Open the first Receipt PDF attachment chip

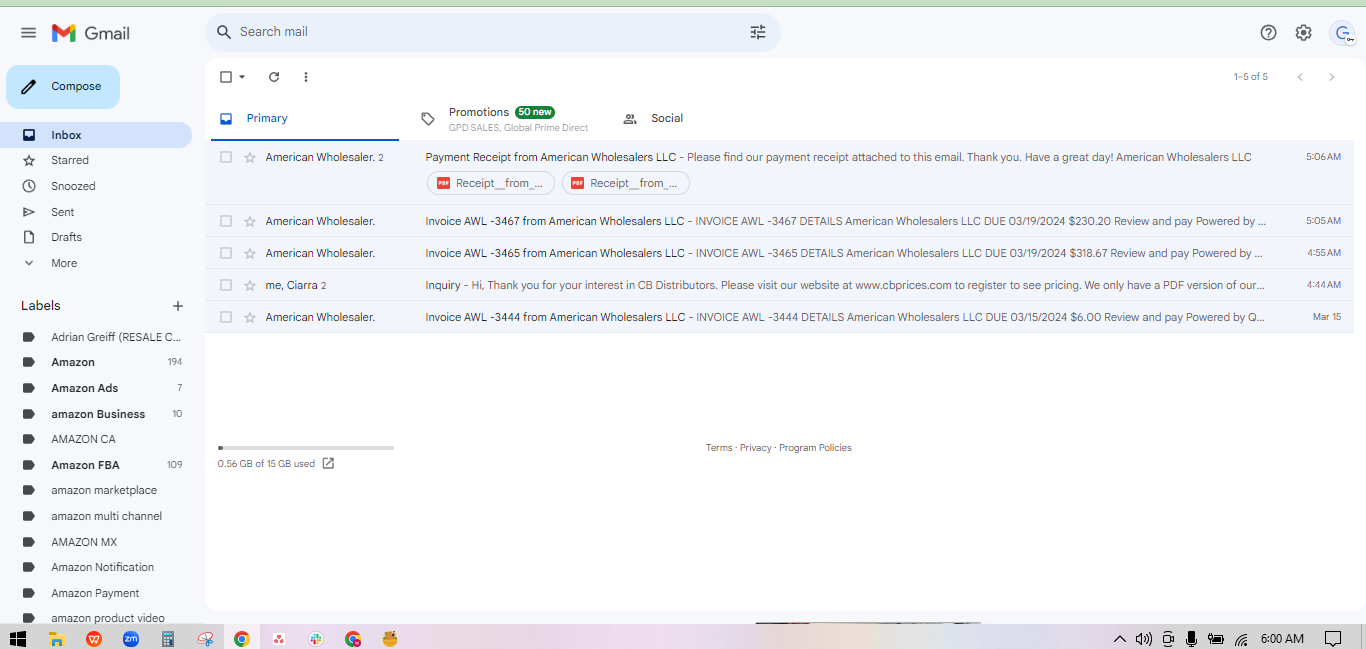click(491, 183)
